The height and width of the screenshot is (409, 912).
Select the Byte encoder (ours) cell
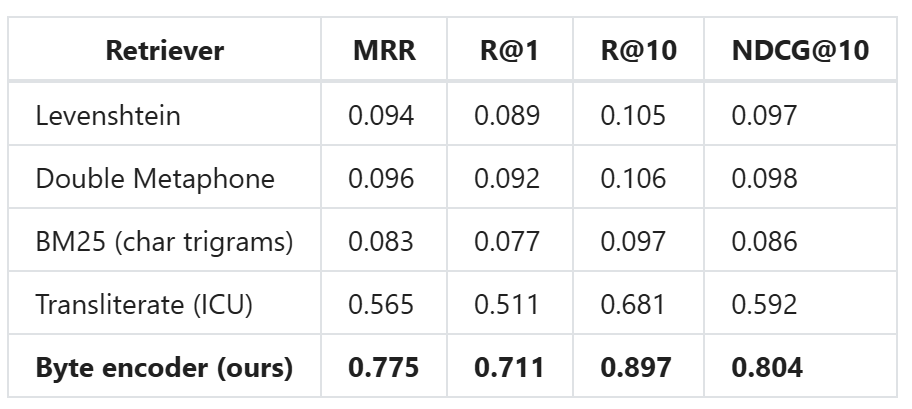coord(164,367)
